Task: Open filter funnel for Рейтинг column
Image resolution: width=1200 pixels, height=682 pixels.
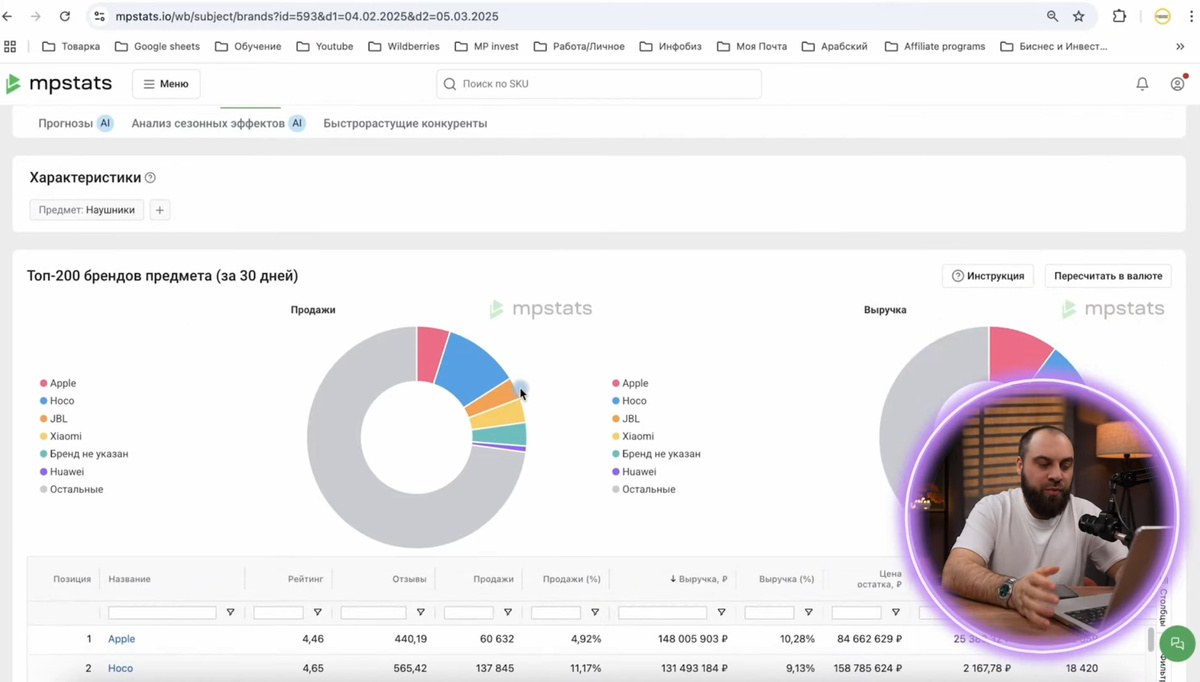Action: 317,612
